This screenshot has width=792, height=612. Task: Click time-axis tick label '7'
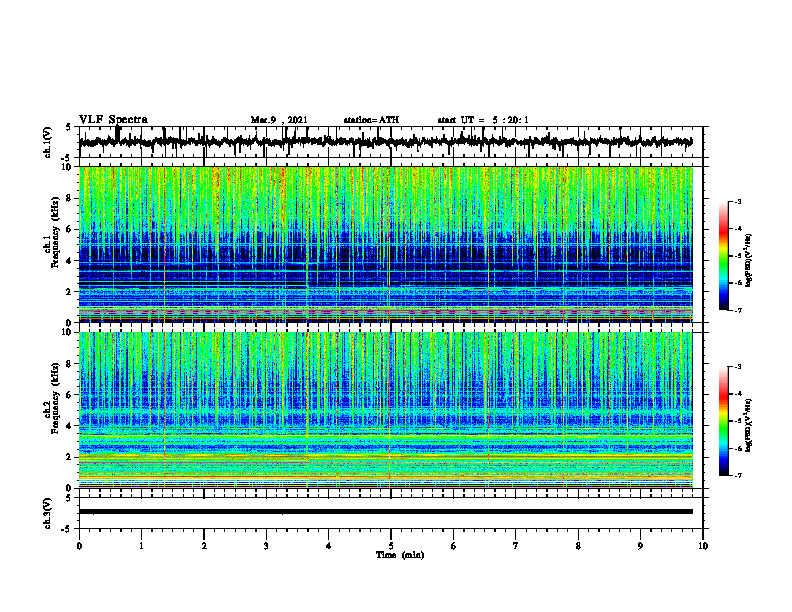coord(516,546)
